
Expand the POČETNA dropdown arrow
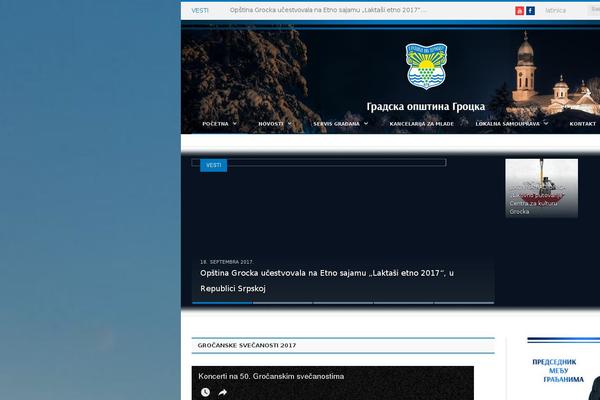pyautogui.click(x=235, y=124)
